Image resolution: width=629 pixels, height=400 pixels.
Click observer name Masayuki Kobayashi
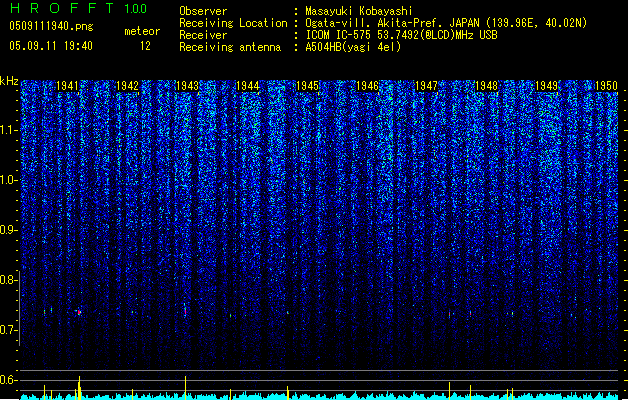[x=359, y=11]
